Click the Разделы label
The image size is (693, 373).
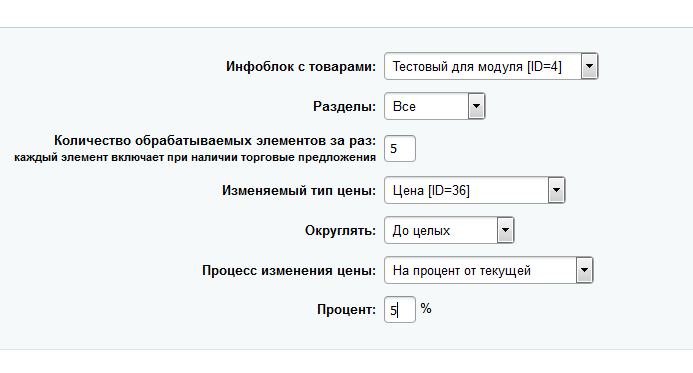(344, 107)
